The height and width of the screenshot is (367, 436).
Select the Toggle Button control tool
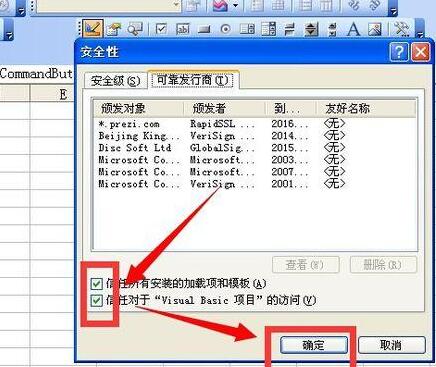[x=290, y=29]
